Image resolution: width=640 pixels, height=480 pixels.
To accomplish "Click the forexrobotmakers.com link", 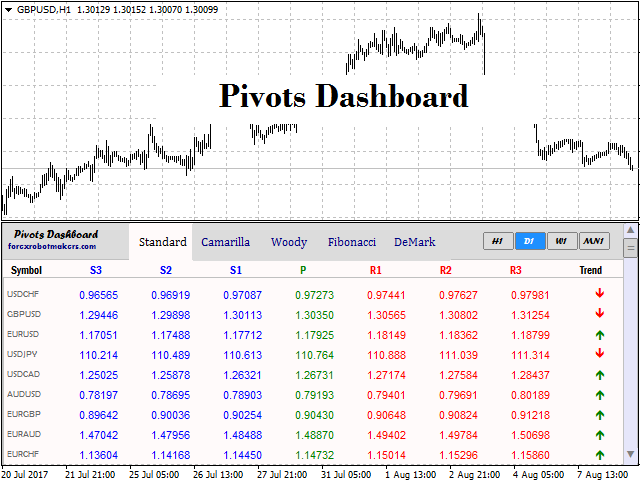I will 52,246.
